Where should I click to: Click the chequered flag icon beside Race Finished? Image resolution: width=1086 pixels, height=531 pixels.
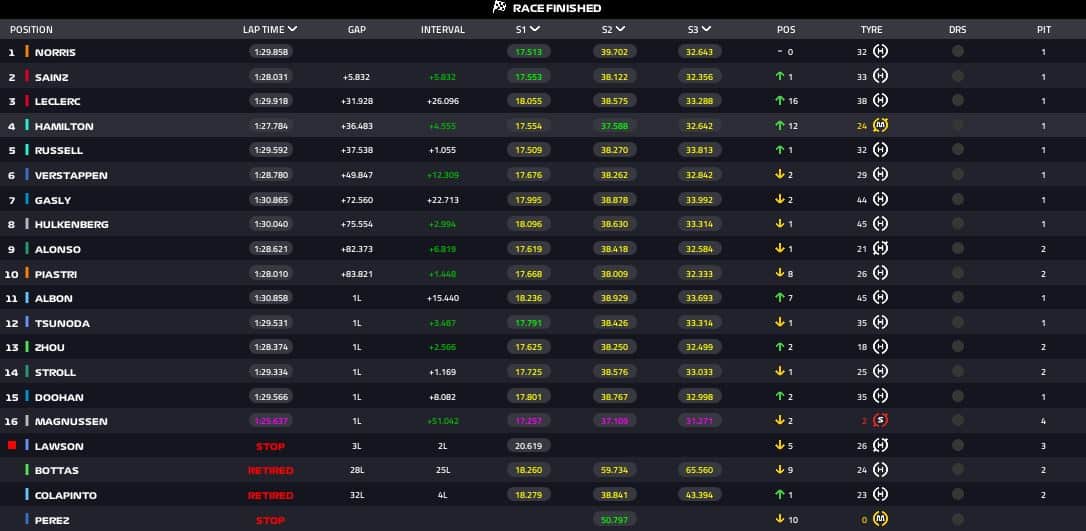499,8
